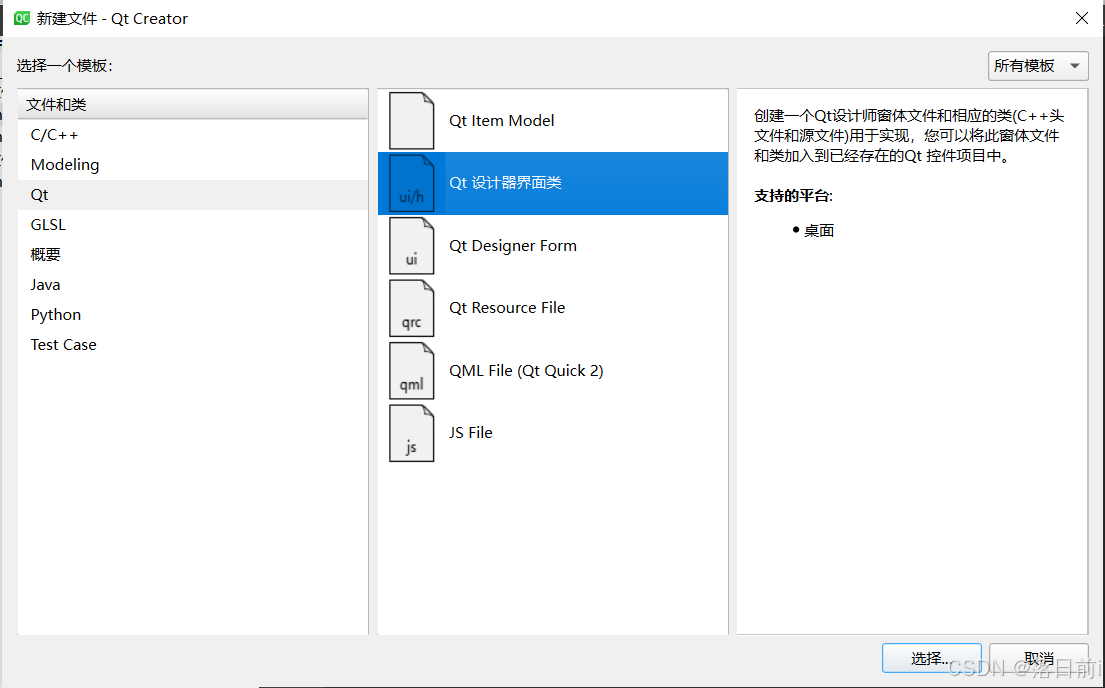
Task: Select the Qt category
Action: pos(192,195)
